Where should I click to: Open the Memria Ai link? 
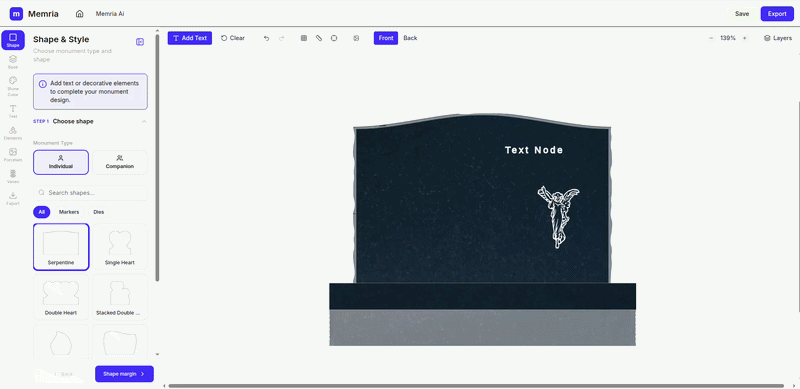(x=110, y=14)
